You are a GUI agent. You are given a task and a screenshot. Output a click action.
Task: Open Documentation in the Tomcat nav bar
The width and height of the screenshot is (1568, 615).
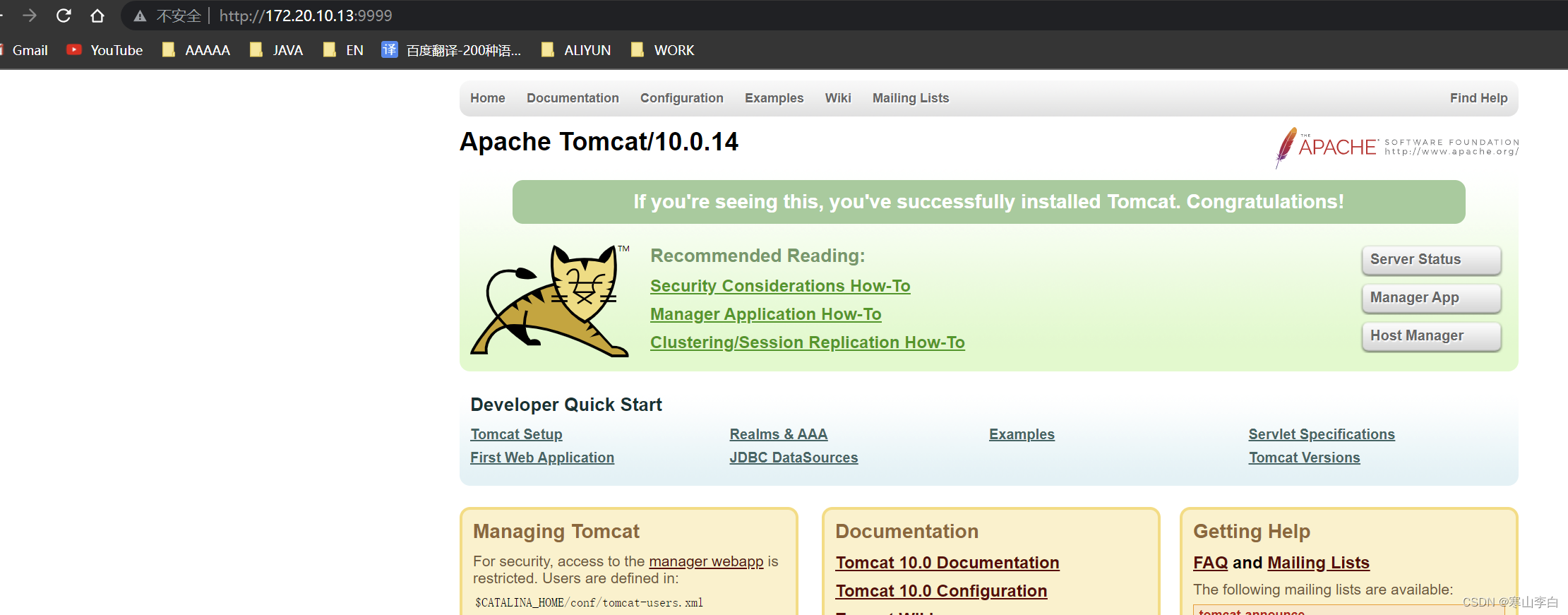pos(573,98)
